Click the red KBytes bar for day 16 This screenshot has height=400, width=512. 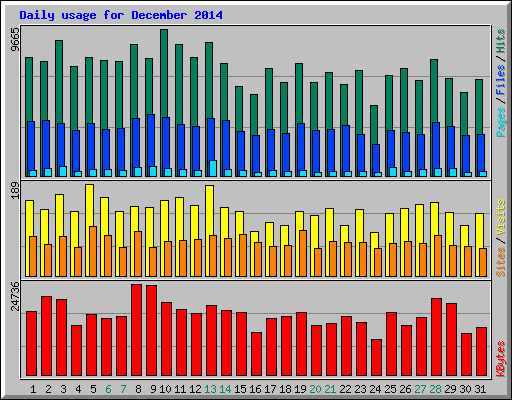point(256,354)
